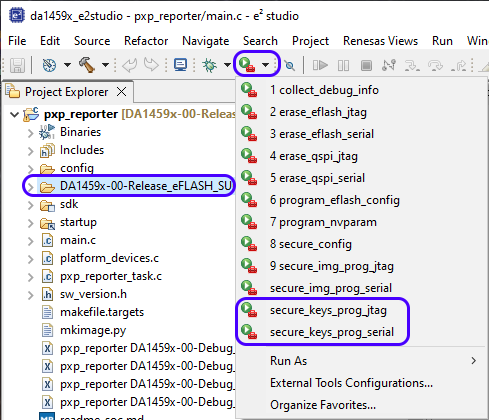Click the Undo arrow toolbar icon
The height and width of the screenshot is (420, 489).
tap(130, 65)
